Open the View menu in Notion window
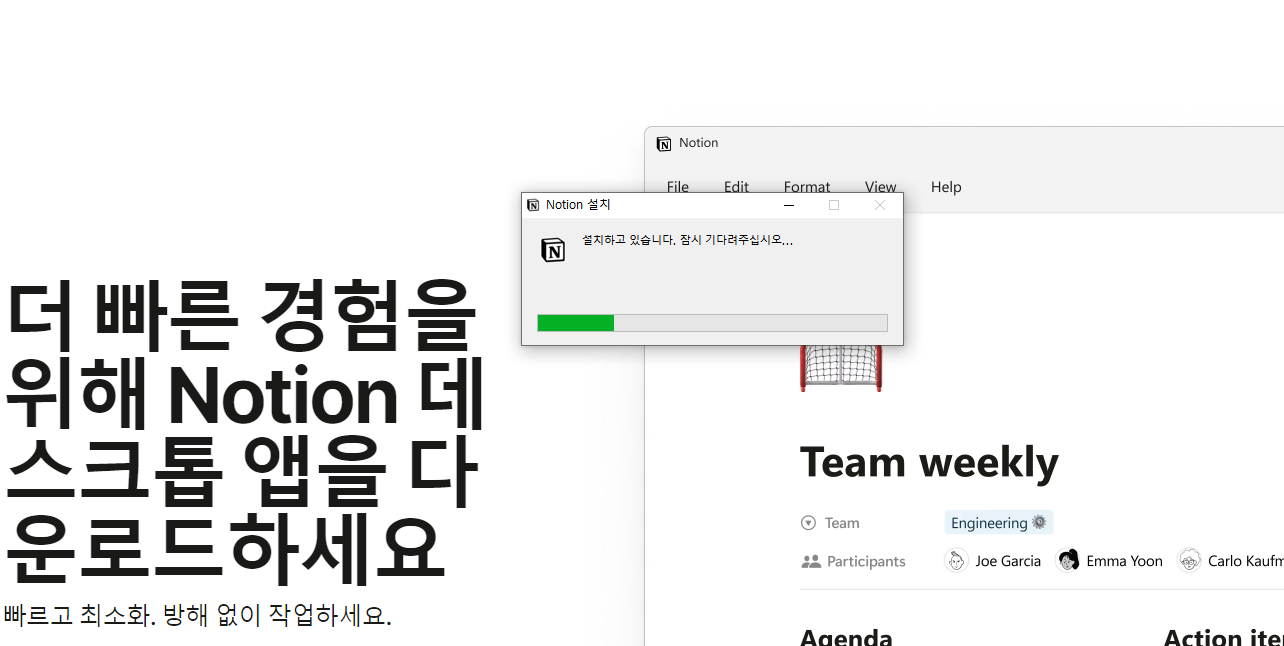This screenshot has height=646, width=1284. click(x=881, y=187)
